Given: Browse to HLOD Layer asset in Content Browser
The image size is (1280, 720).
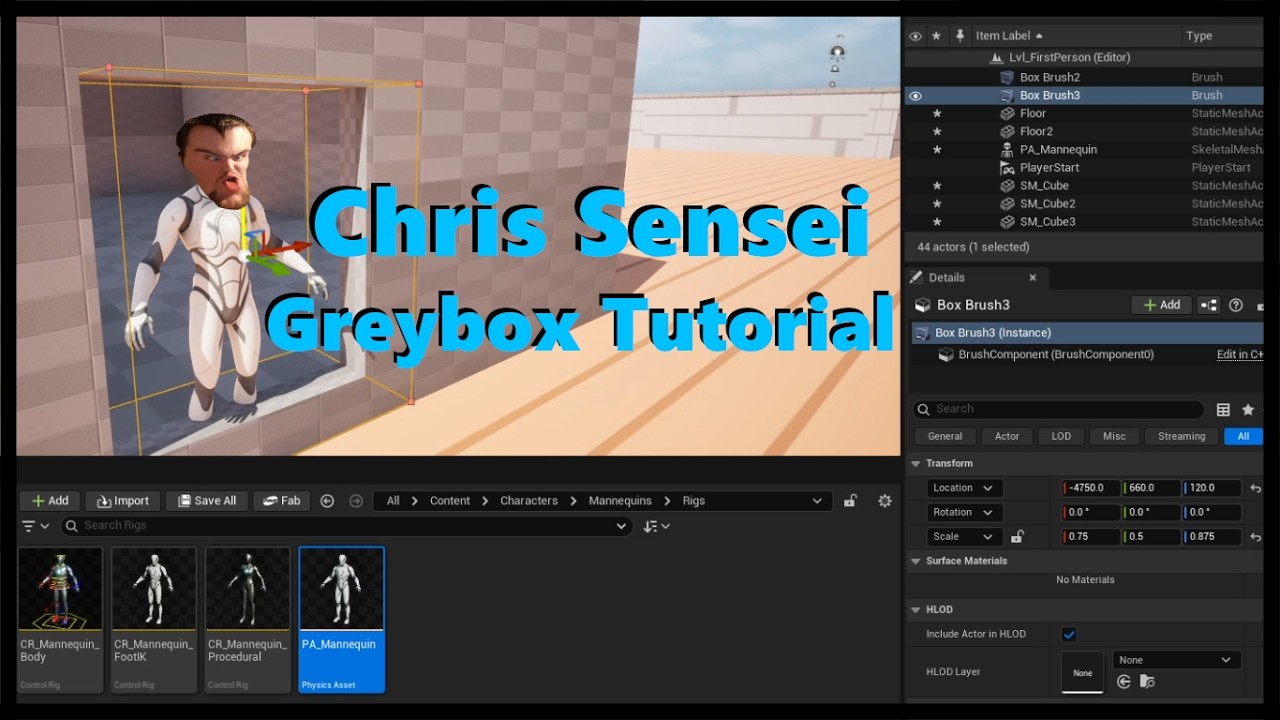Looking at the screenshot, I should 1147,681.
